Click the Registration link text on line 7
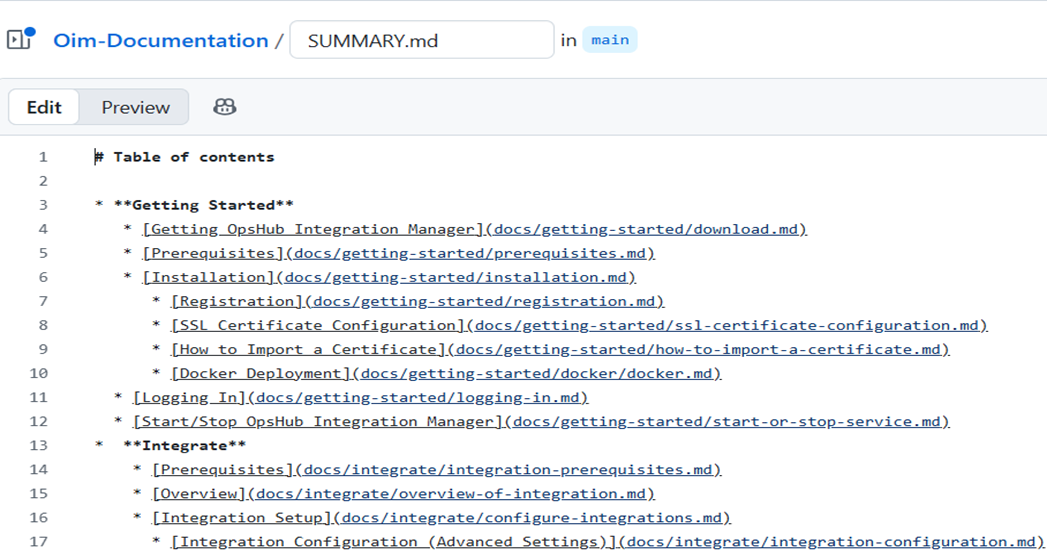 [x=237, y=301]
